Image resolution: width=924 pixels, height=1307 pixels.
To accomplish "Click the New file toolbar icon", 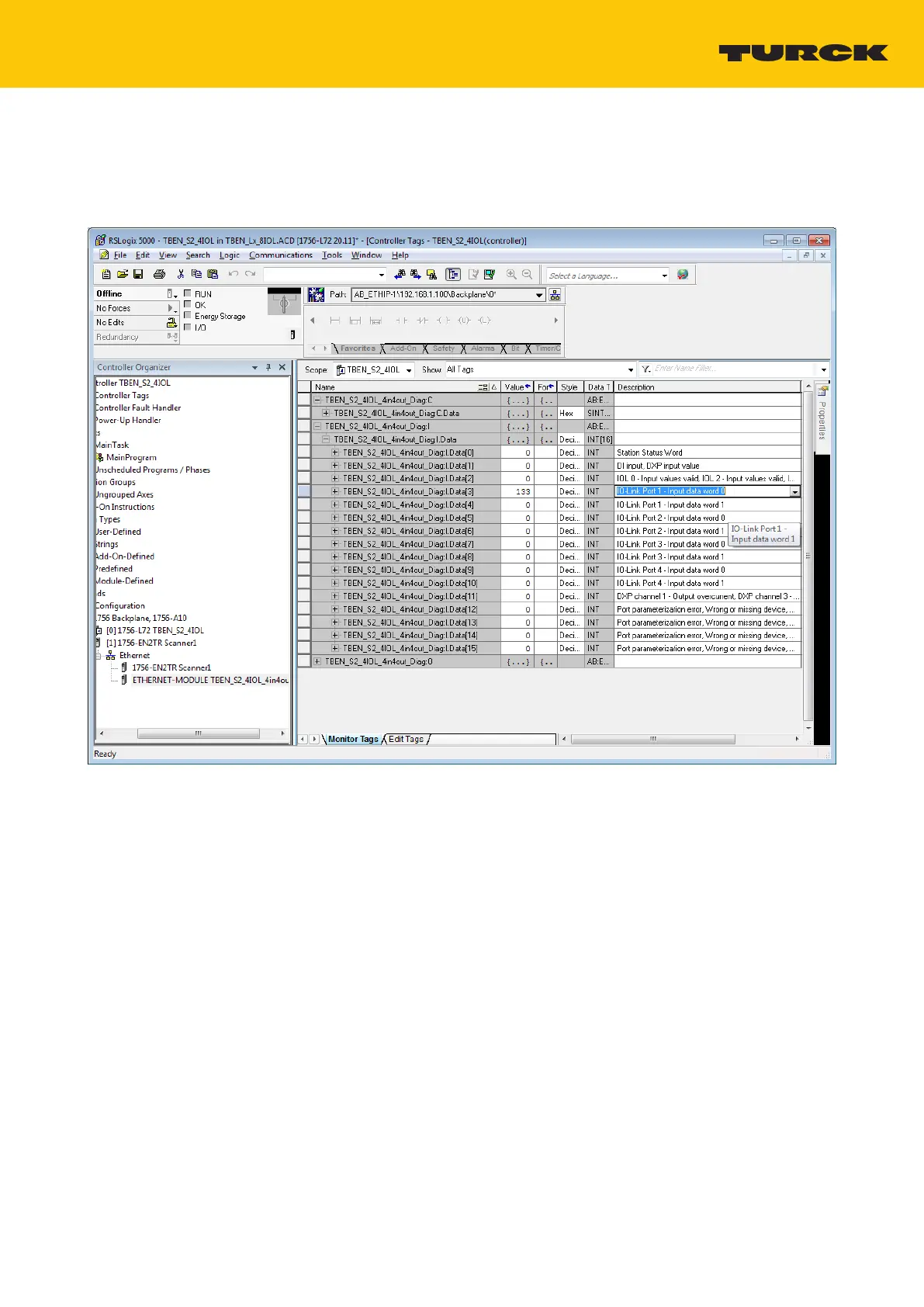I will coord(106,274).
